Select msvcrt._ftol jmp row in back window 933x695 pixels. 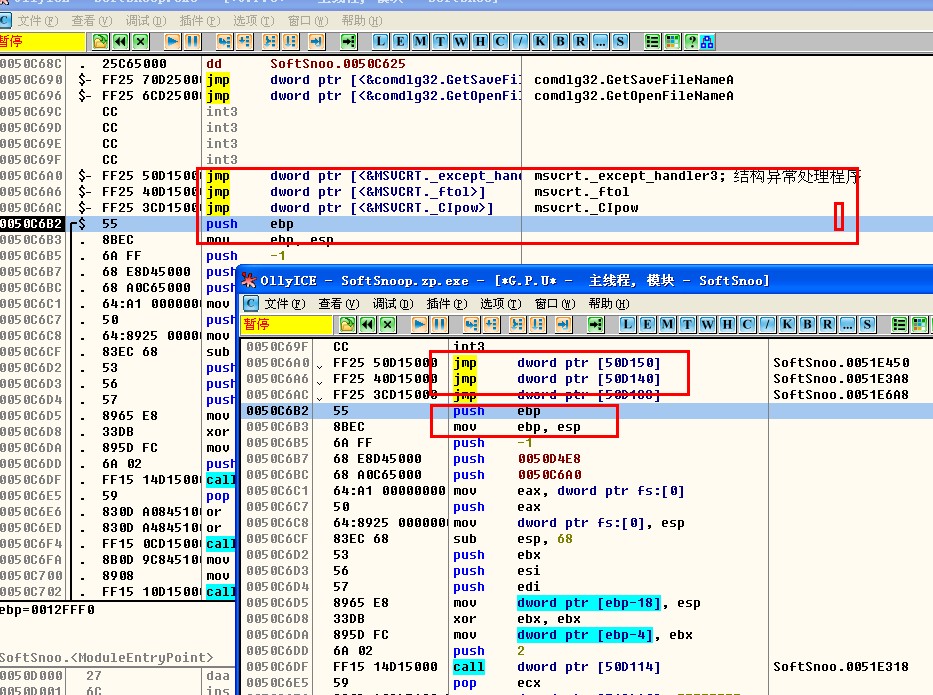(x=466, y=192)
